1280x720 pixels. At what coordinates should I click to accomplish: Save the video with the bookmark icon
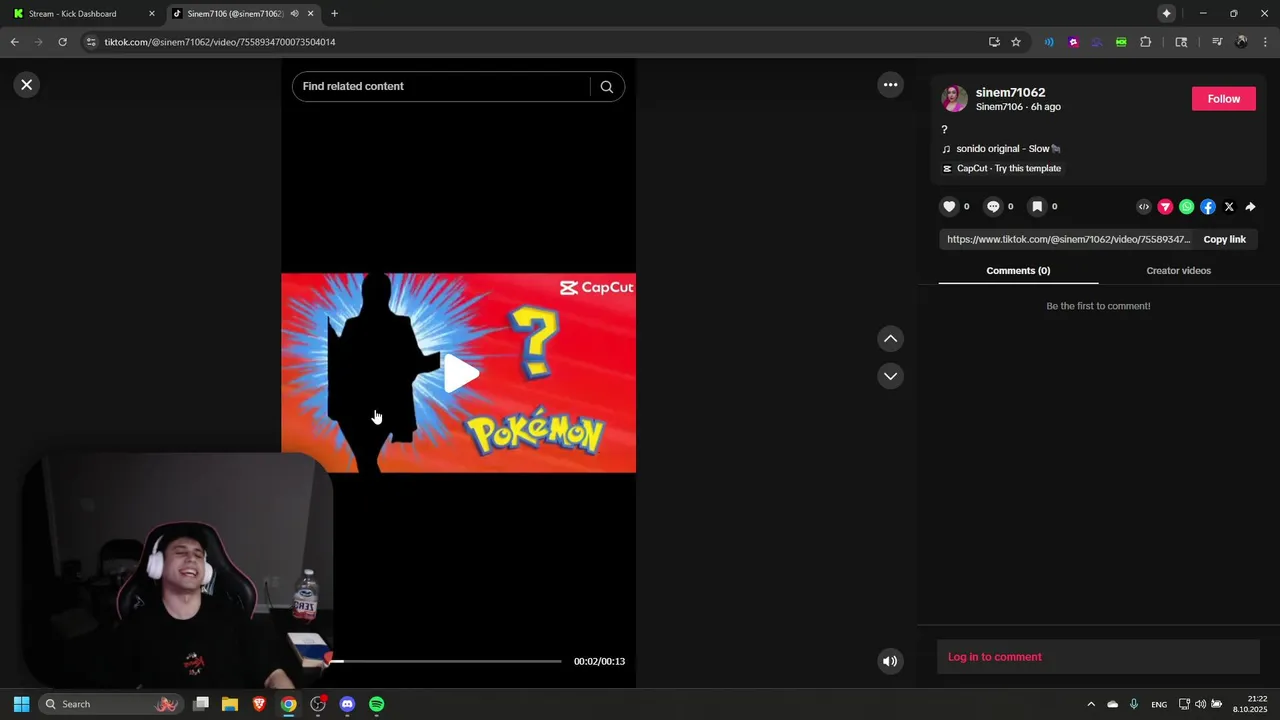[1037, 207]
